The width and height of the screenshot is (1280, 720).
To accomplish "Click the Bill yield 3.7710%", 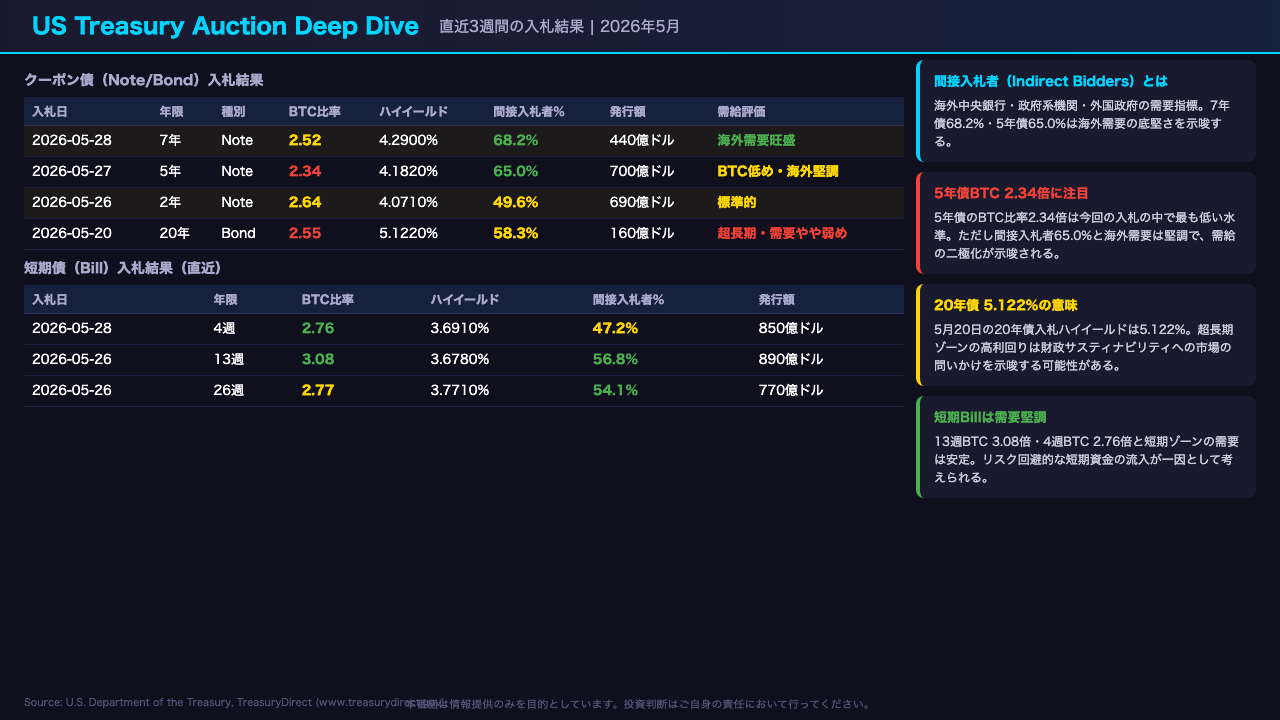I will tap(460, 390).
